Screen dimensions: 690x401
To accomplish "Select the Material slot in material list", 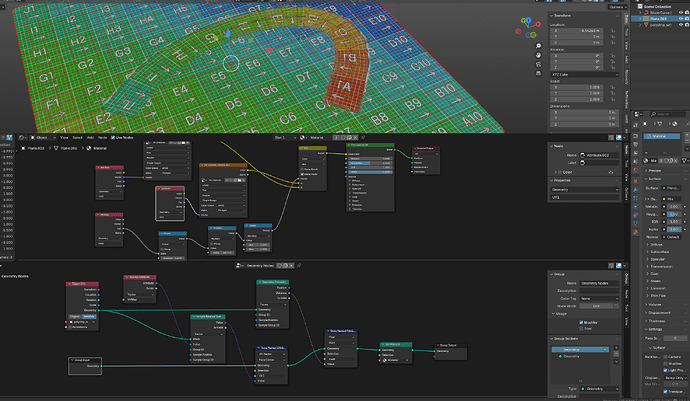I will pos(662,136).
